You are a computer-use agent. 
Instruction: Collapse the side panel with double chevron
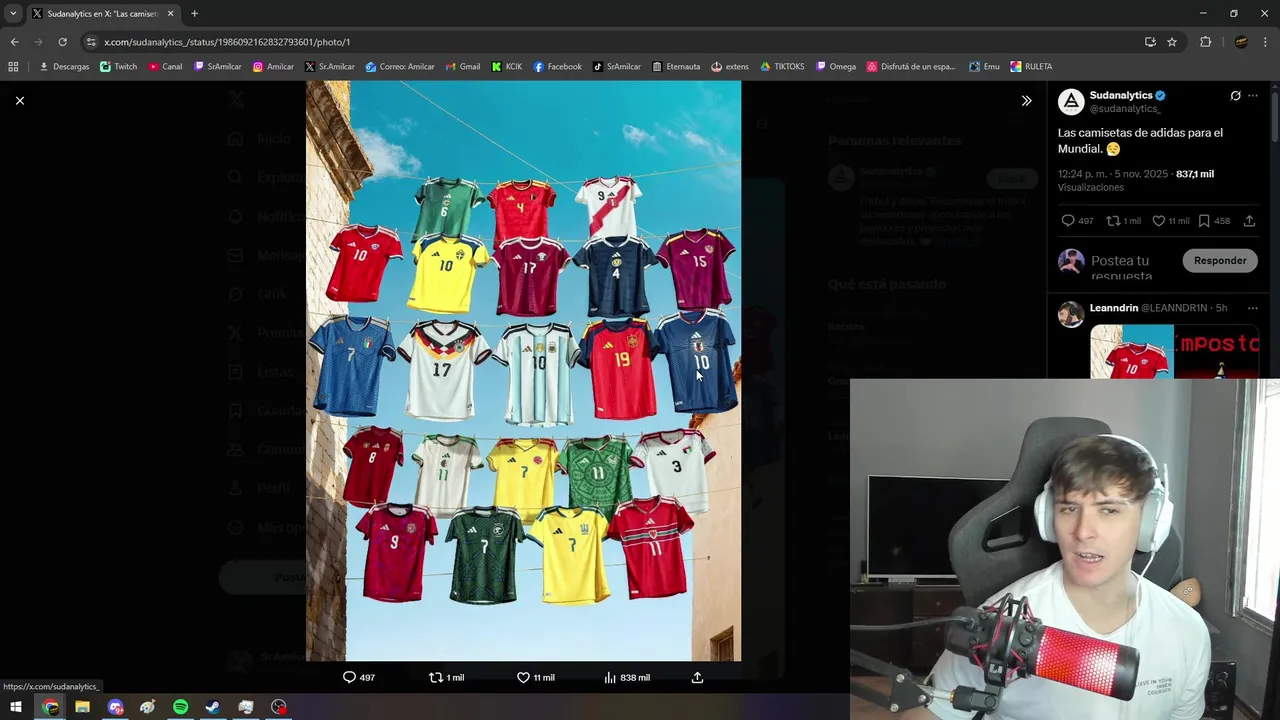coord(1026,101)
